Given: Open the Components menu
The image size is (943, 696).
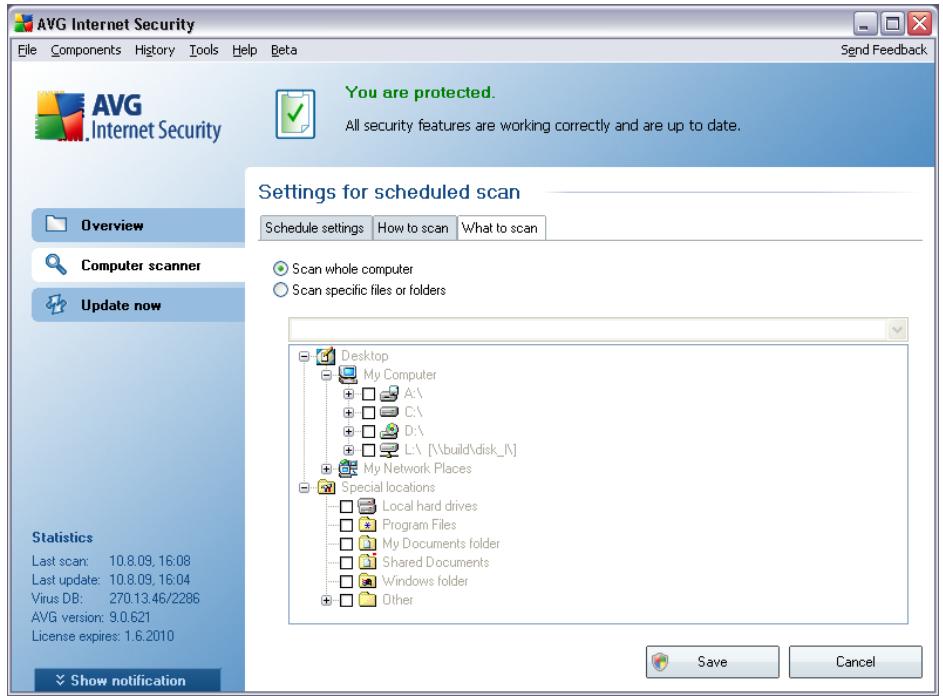Looking at the screenshot, I should click(85, 50).
